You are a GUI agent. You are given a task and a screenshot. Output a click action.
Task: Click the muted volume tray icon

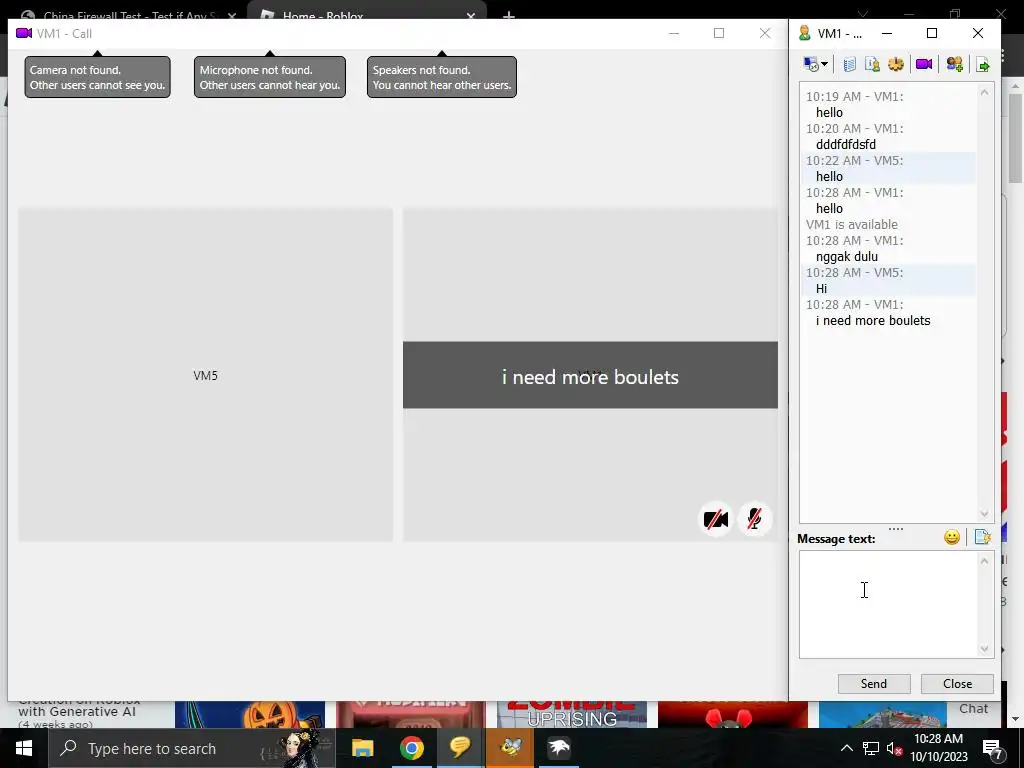click(x=894, y=748)
